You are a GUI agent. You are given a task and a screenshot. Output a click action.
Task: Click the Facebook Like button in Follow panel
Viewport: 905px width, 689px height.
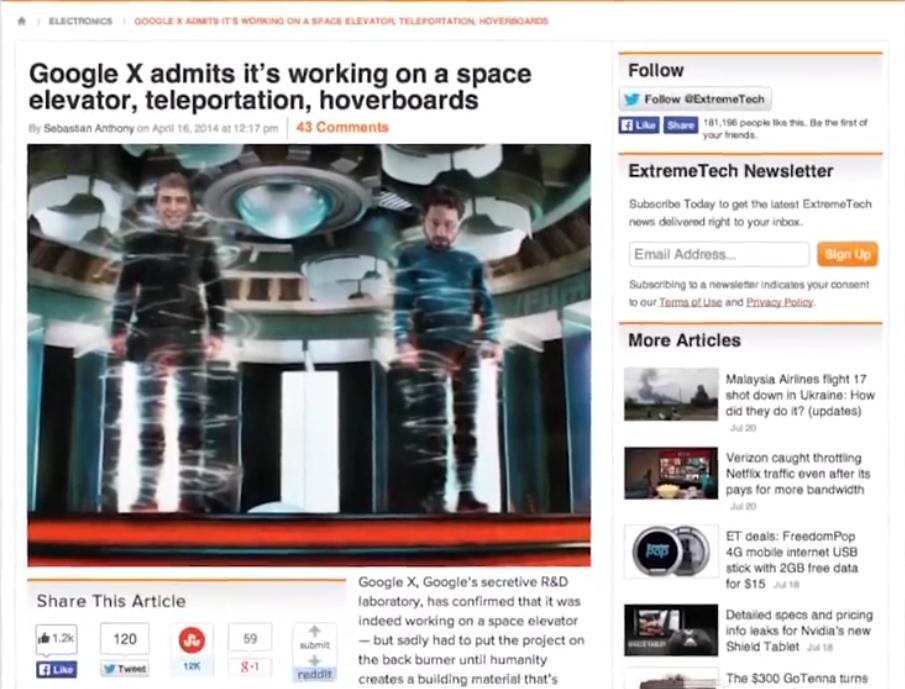[x=639, y=125]
